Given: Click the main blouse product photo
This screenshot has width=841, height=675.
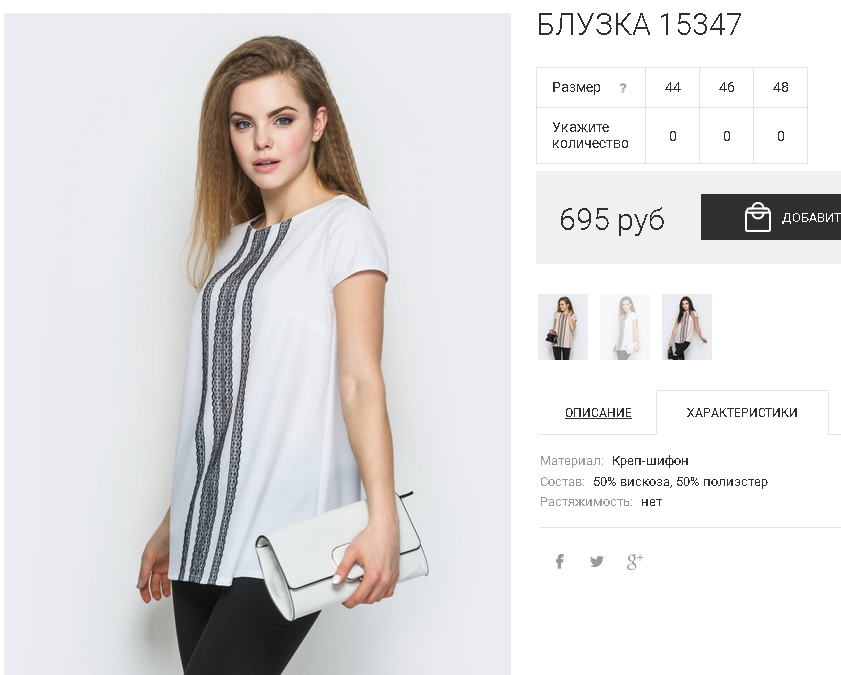Looking at the screenshot, I should point(257,344).
